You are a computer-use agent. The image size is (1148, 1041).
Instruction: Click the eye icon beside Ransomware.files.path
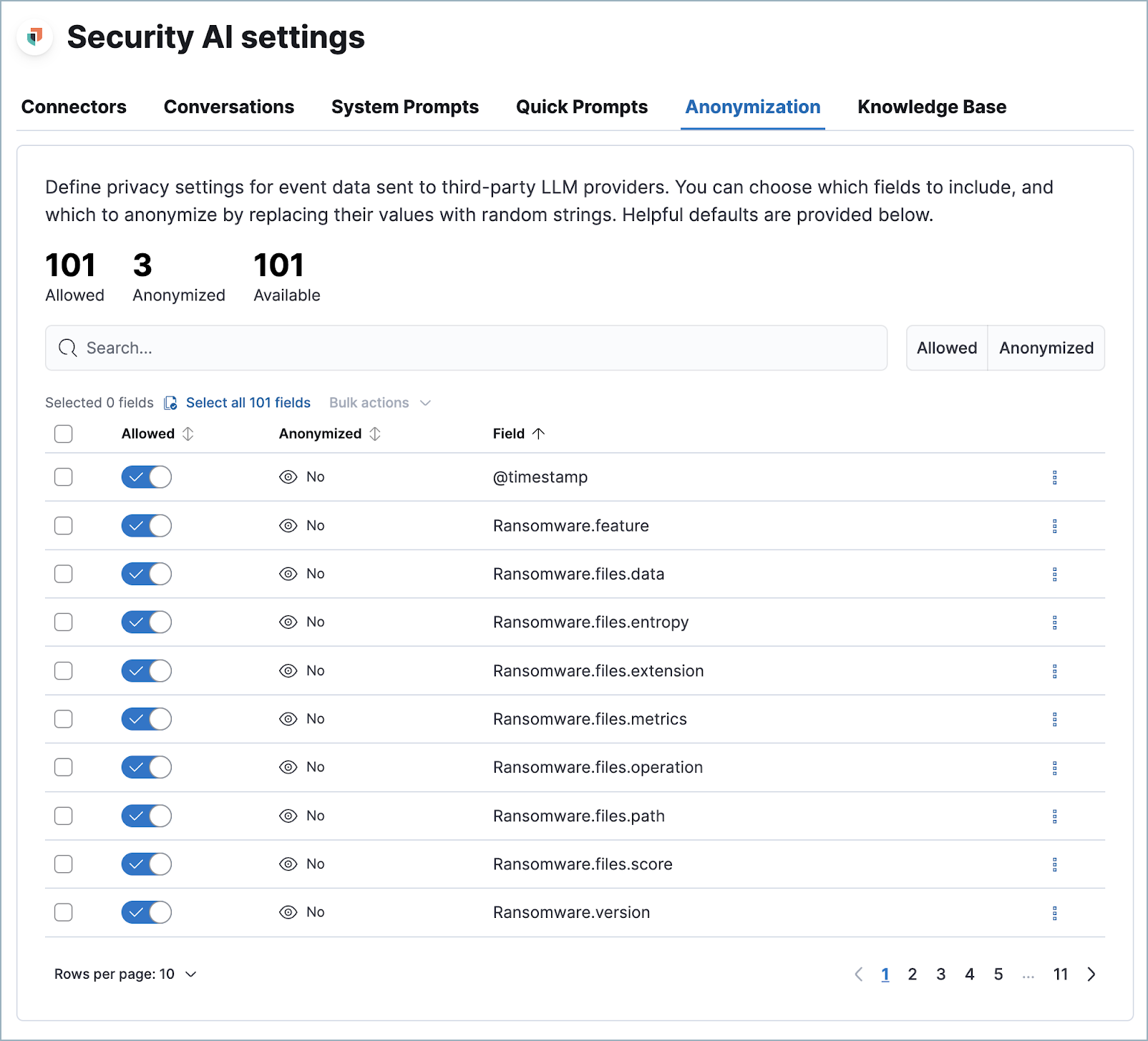tap(288, 816)
